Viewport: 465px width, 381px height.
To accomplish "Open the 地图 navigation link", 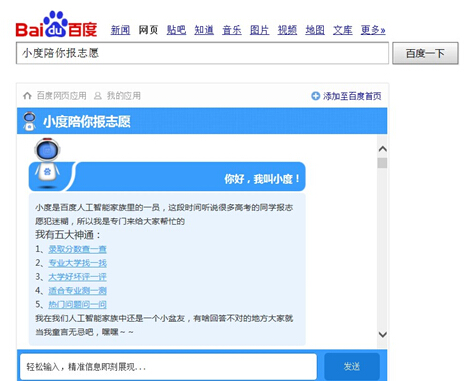I will [315, 30].
